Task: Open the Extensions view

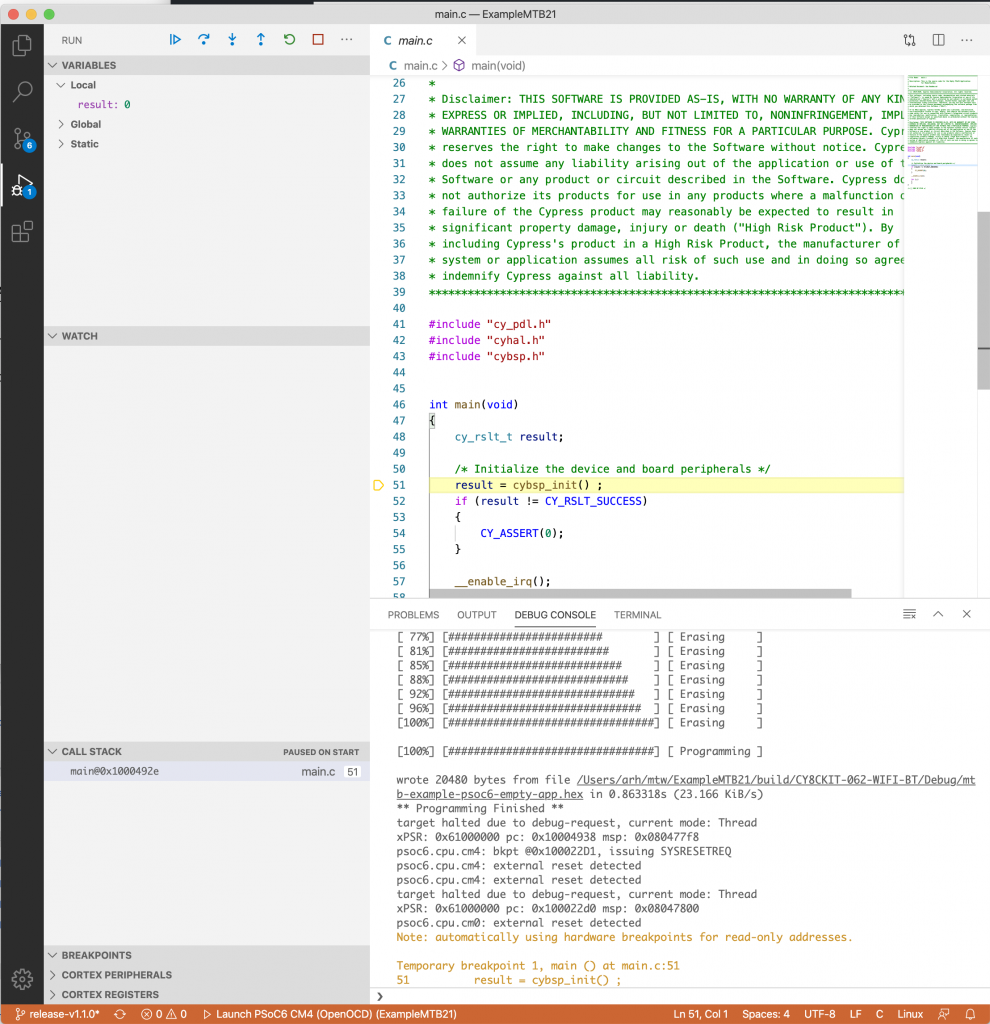Action: [x=22, y=232]
